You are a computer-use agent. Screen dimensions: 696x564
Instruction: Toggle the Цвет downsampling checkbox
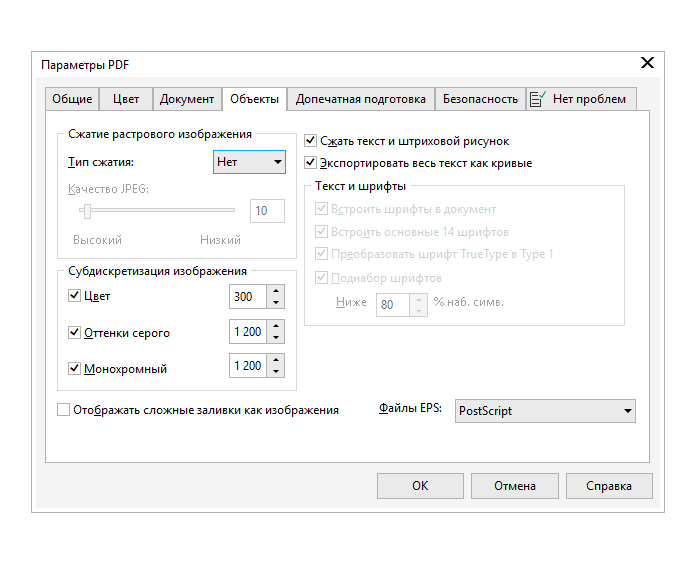[74, 296]
